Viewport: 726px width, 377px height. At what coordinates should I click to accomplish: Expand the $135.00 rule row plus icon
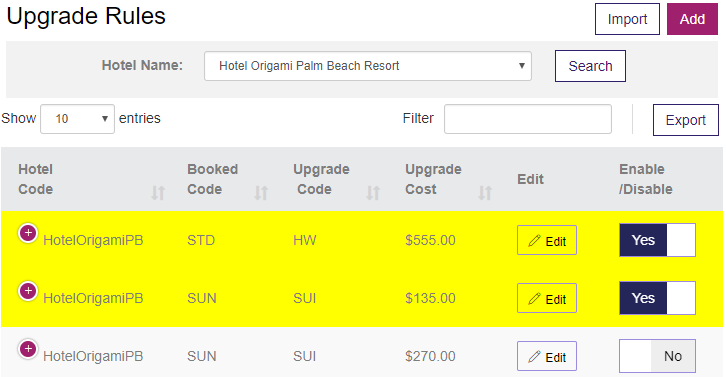click(x=28, y=291)
